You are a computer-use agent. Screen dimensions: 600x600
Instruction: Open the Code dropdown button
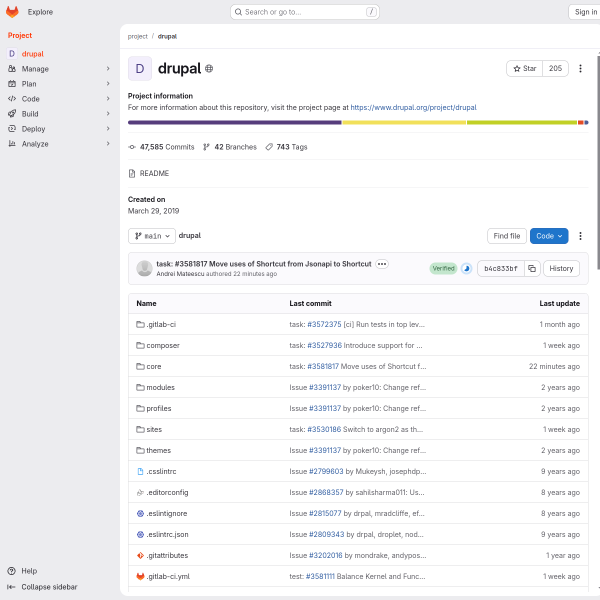tap(549, 236)
